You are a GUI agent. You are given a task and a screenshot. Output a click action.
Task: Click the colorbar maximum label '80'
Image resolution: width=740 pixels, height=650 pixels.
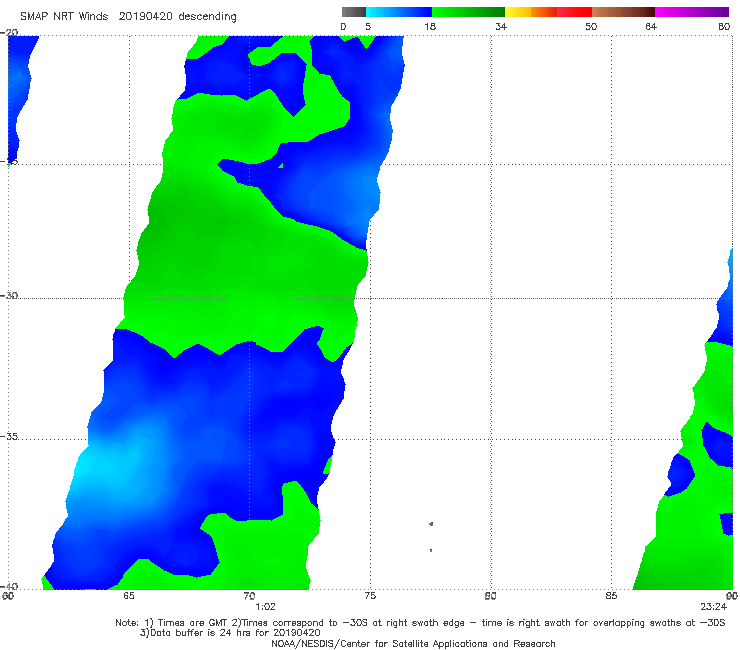(724, 26)
